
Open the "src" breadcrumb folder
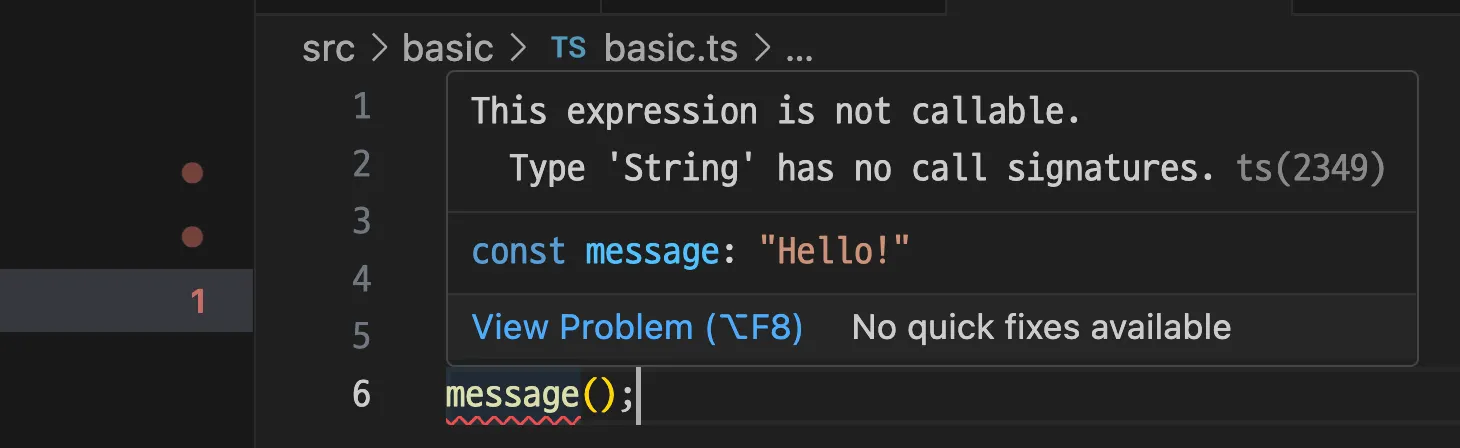328,49
